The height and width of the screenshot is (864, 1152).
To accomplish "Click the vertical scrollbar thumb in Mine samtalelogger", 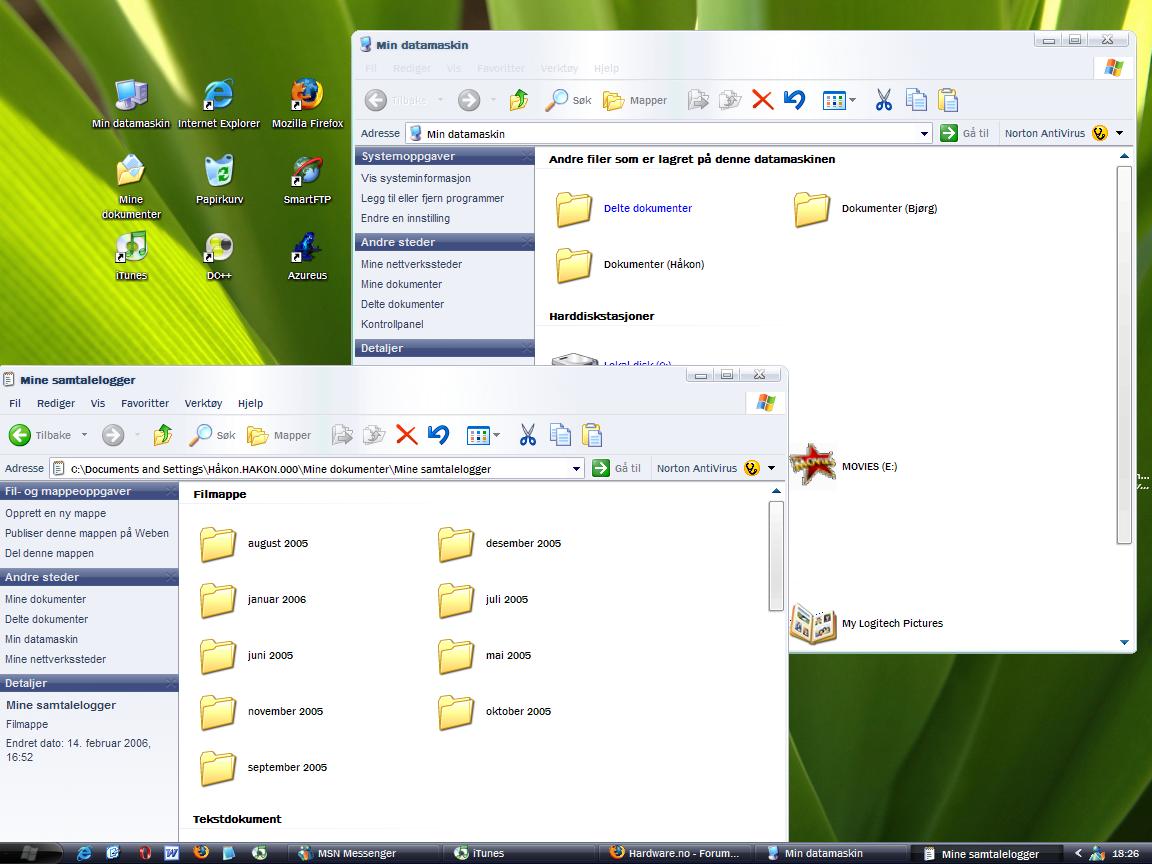I will [x=776, y=555].
